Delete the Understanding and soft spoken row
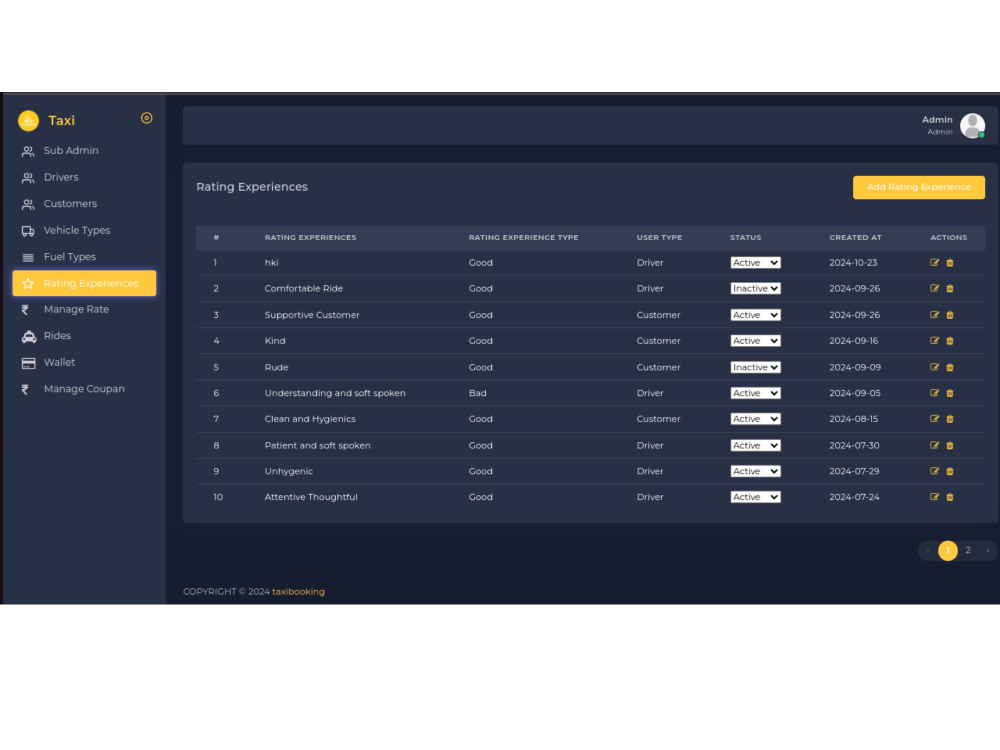The height and width of the screenshot is (750, 1000). coord(950,393)
